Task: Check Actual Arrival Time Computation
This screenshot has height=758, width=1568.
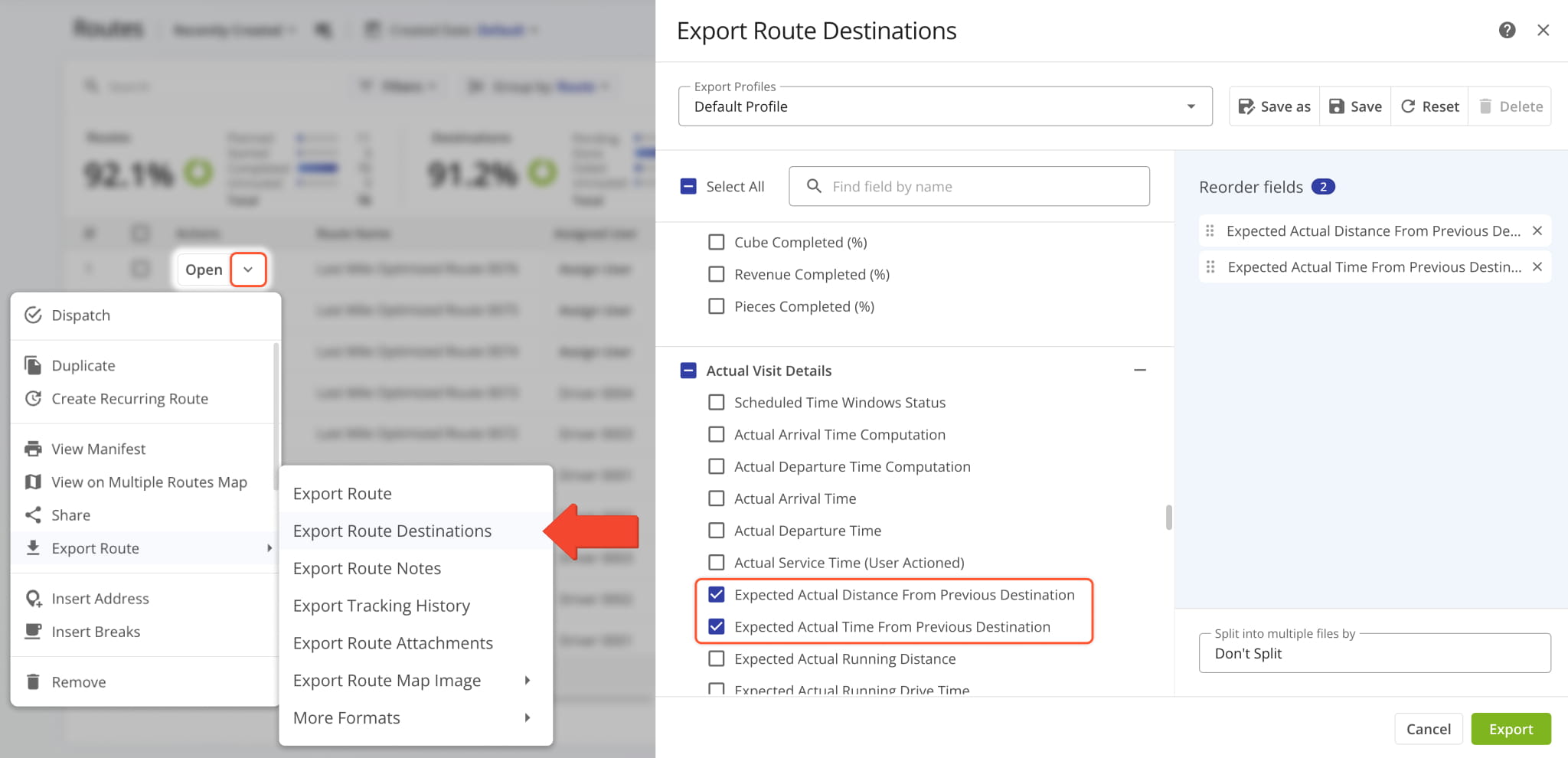Action: tap(717, 434)
